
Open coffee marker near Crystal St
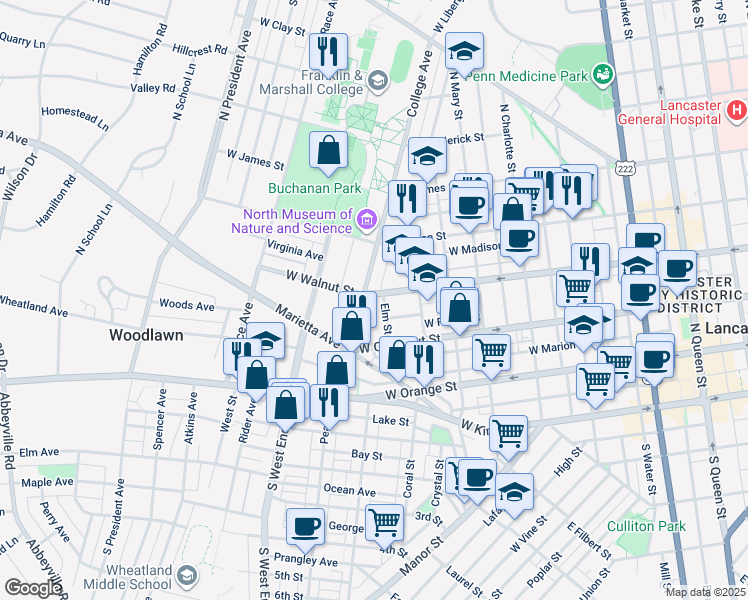[477, 478]
